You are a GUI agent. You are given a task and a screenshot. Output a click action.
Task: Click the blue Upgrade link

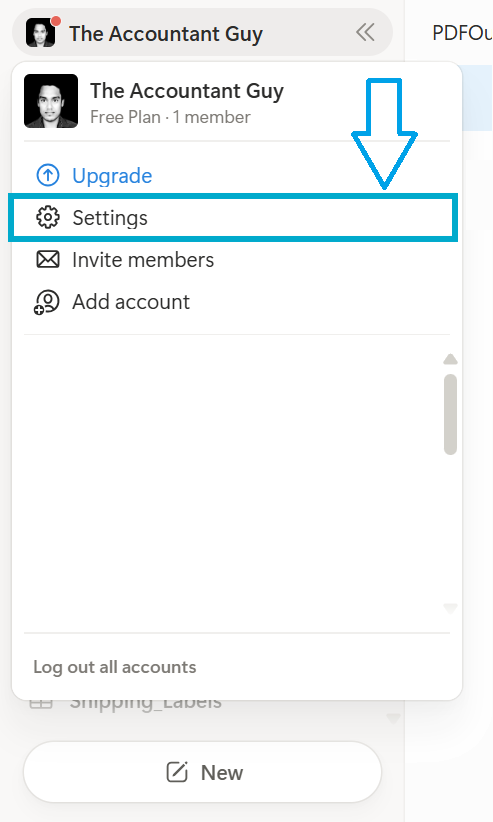pos(112,176)
